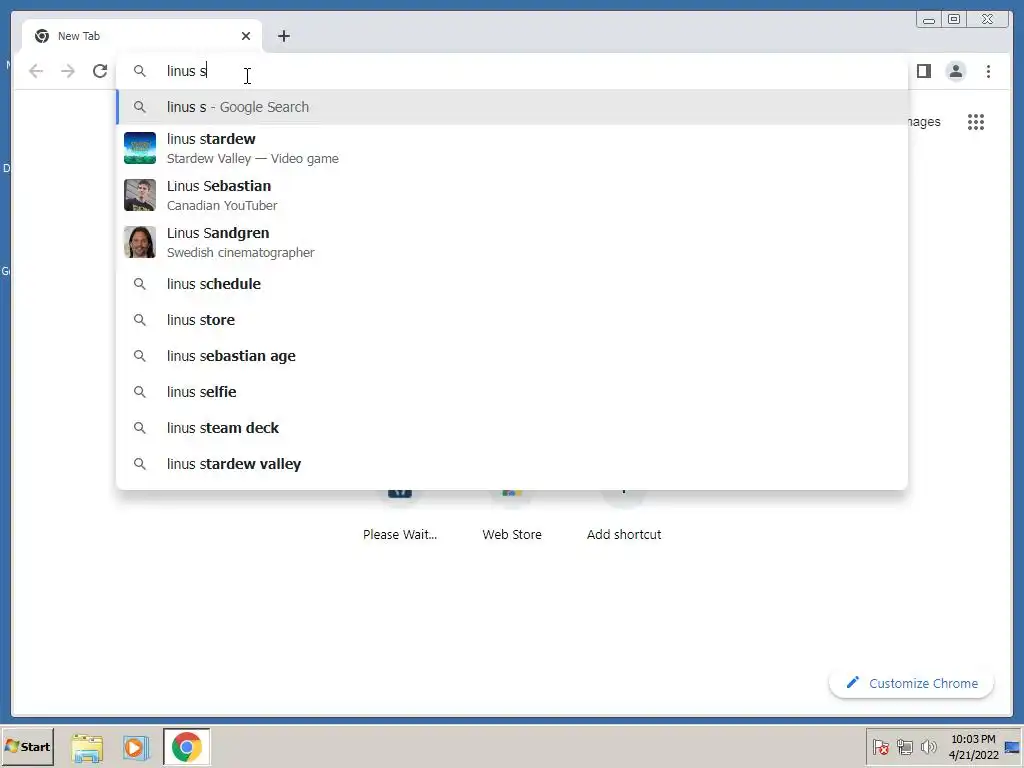Pick the 'Linus Sebastian' Canadian YouTuber suggestion

[512, 195]
